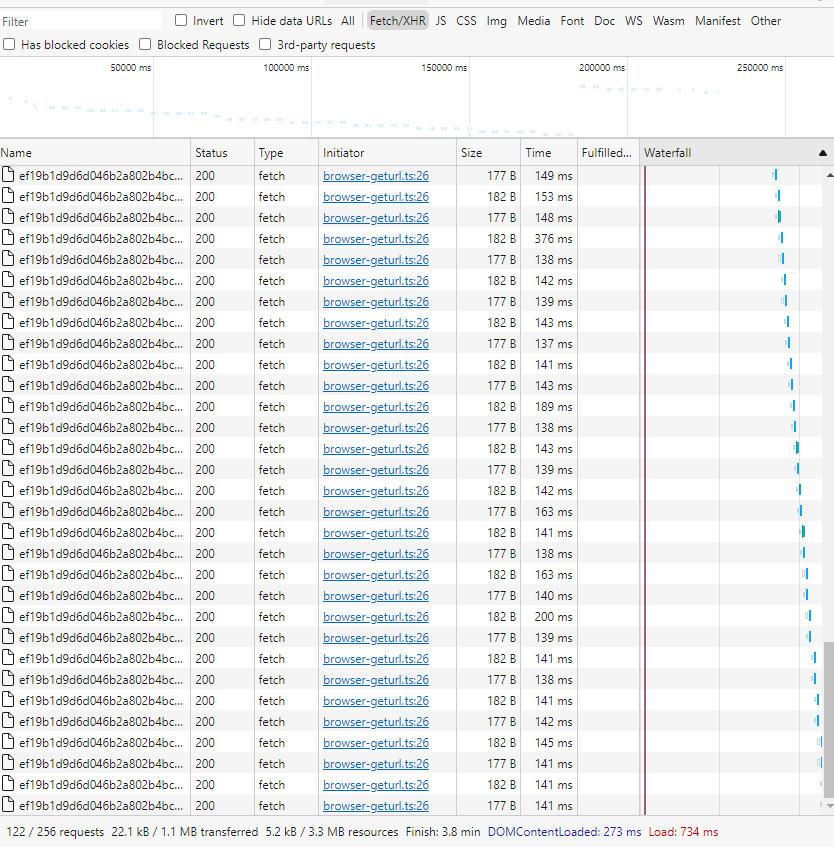Click the waterfall bar of the 140 ms request

tap(806, 595)
